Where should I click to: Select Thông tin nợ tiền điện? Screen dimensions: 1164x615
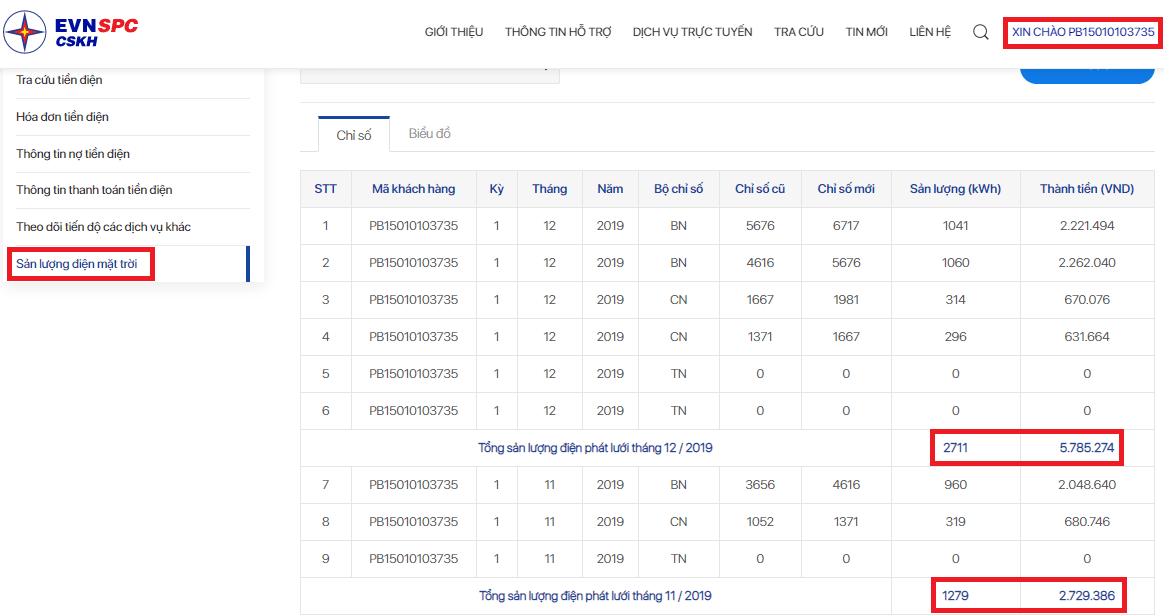73,154
